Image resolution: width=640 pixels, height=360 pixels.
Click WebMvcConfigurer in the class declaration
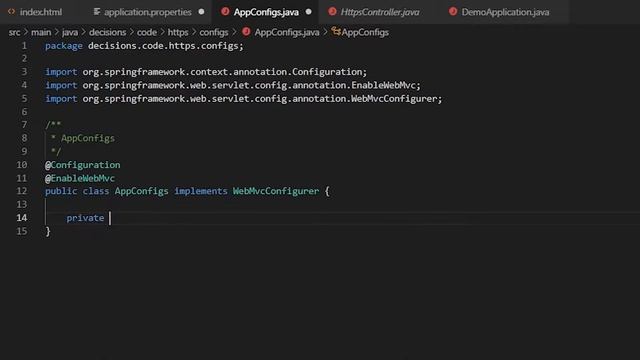point(276,191)
